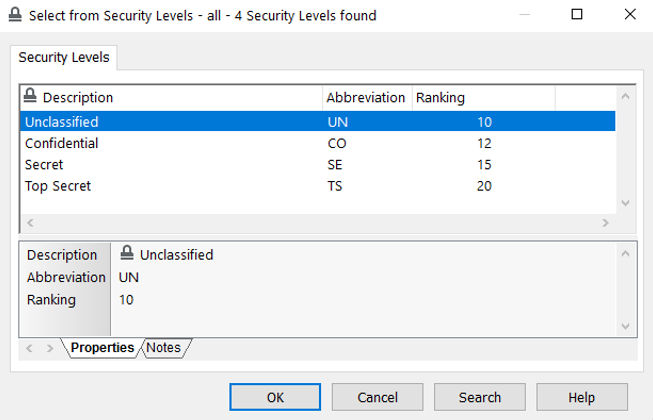Click the lock icon in the Description column header
Viewport: 653px width, 420px height.
pyautogui.click(x=30, y=97)
